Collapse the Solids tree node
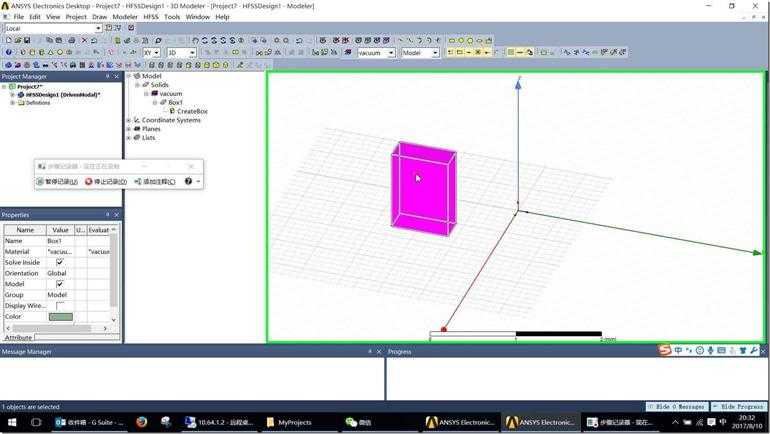770x434 pixels. pos(138,85)
